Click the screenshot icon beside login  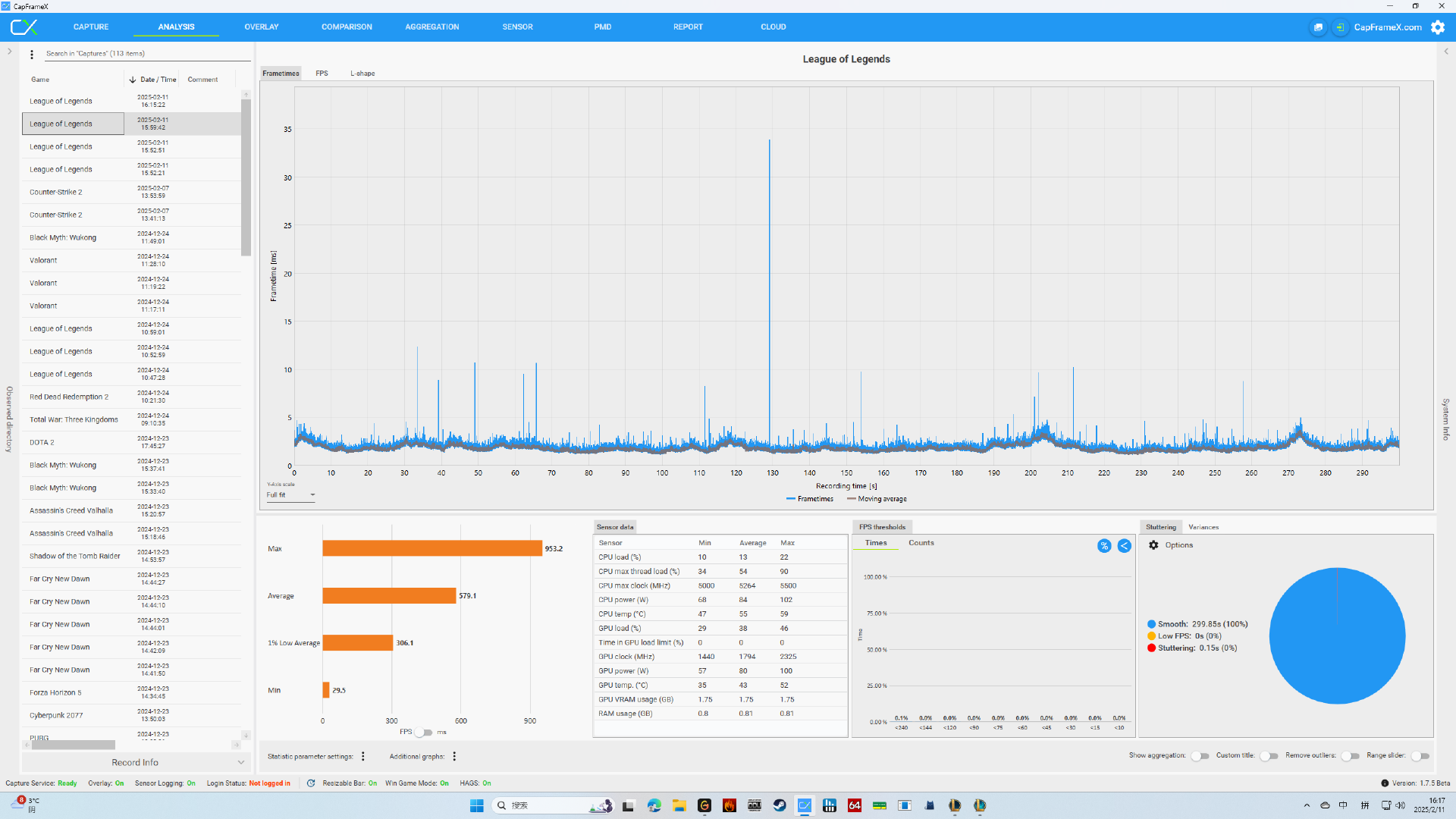point(1318,27)
